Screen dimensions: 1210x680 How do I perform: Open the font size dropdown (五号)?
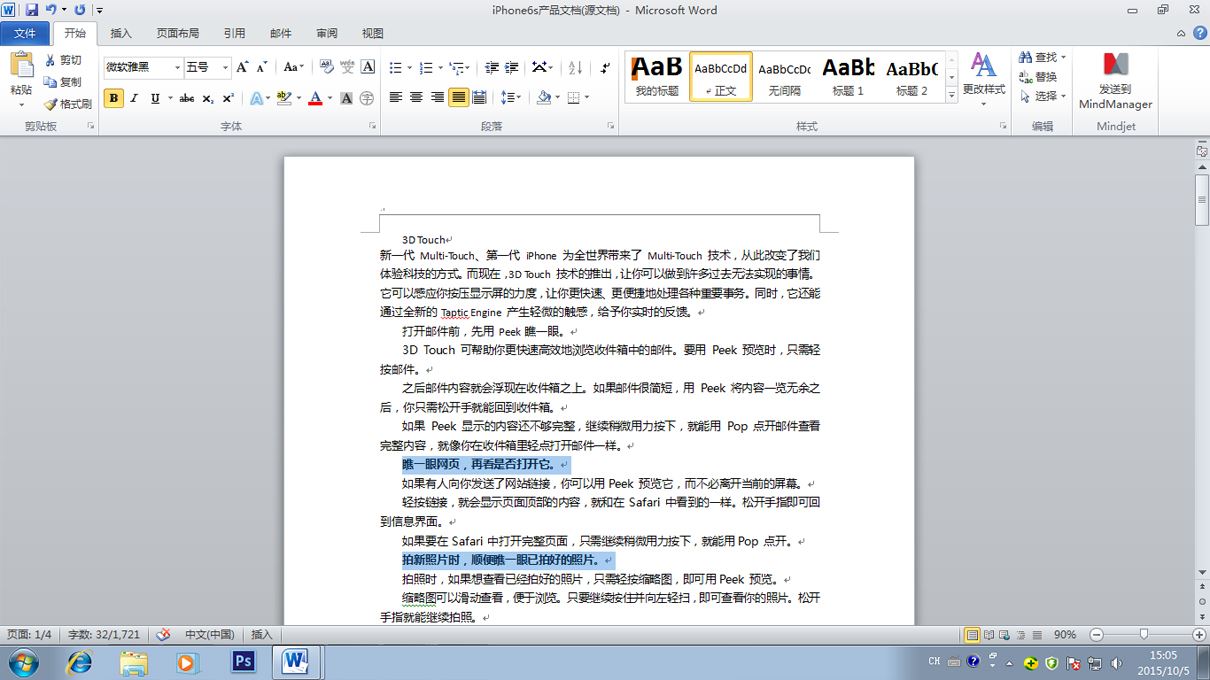[x=225, y=67]
